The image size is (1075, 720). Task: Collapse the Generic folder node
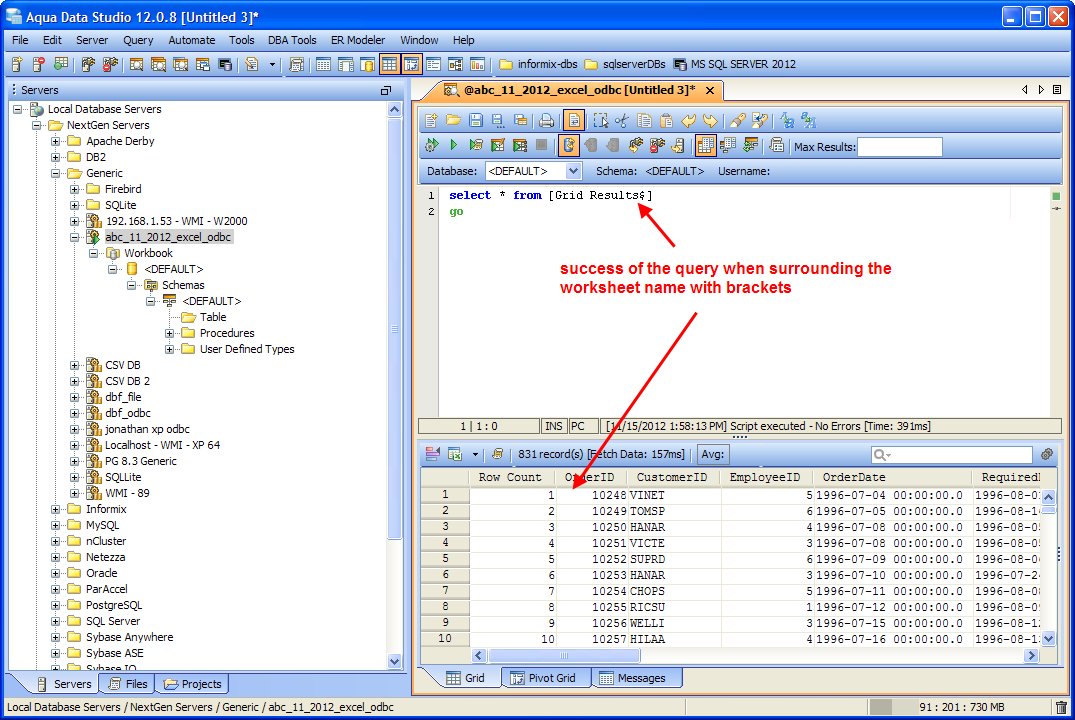[56, 173]
